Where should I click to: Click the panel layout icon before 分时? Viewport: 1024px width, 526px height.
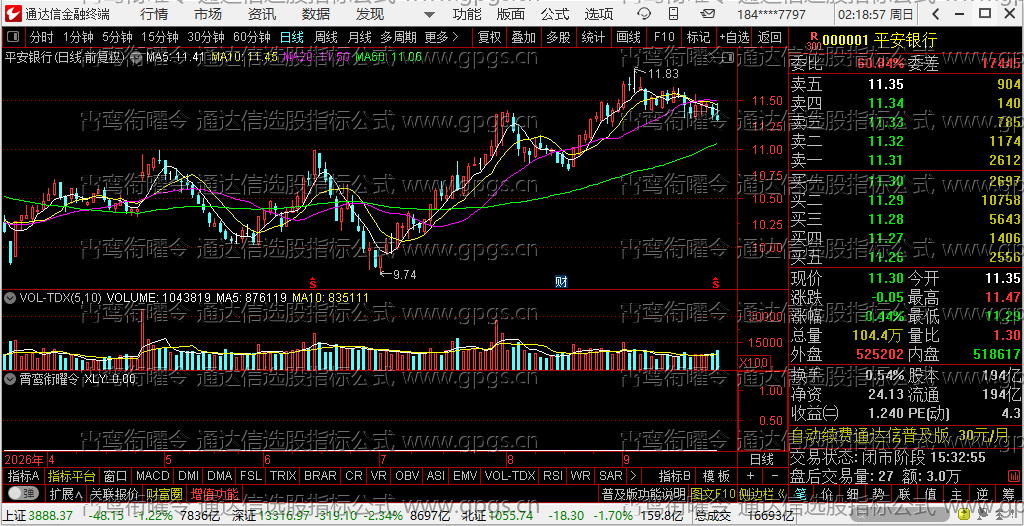click(13, 37)
